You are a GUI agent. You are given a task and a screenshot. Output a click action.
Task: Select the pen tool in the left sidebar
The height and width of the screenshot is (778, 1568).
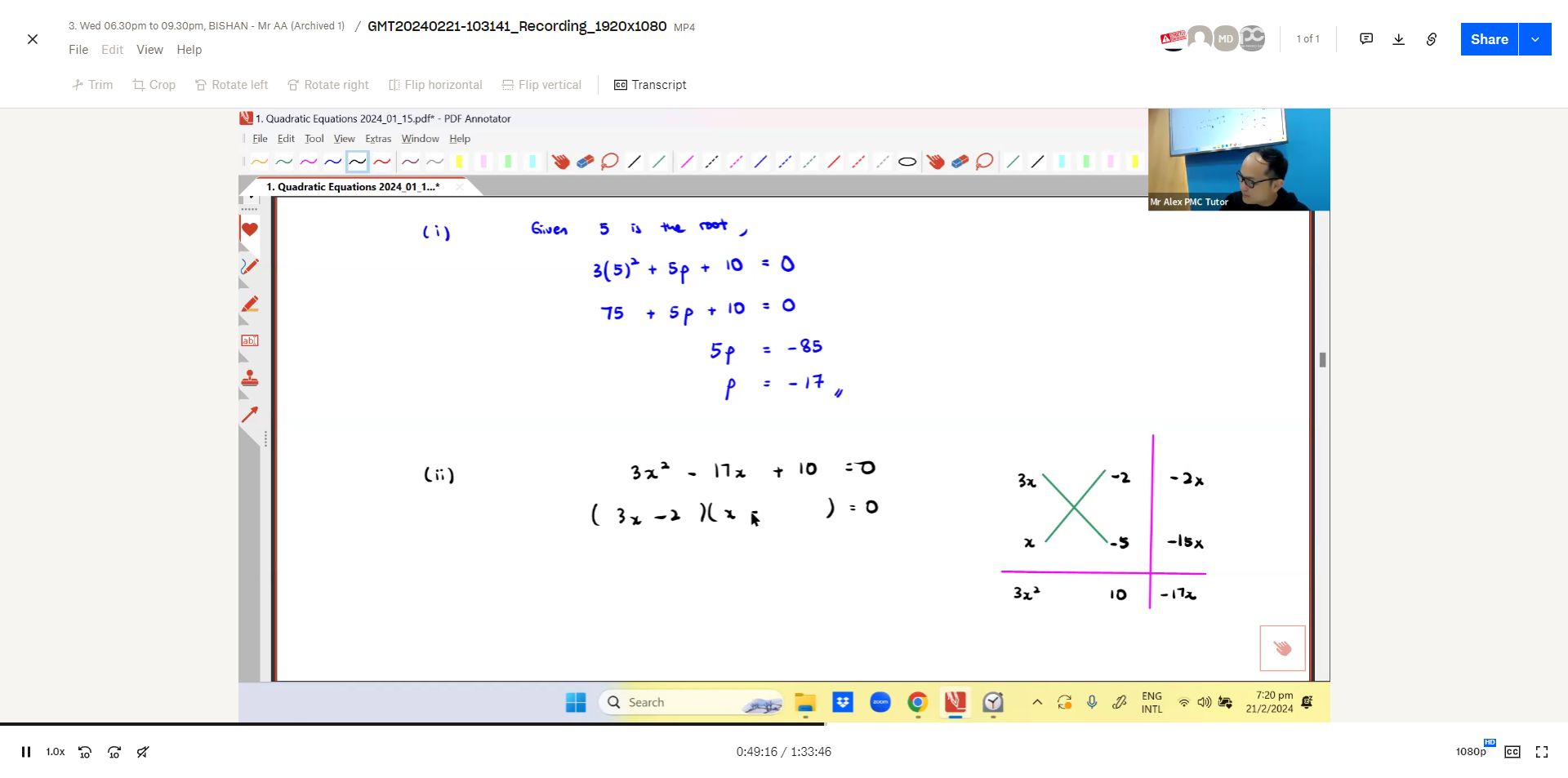tap(249, 267)
